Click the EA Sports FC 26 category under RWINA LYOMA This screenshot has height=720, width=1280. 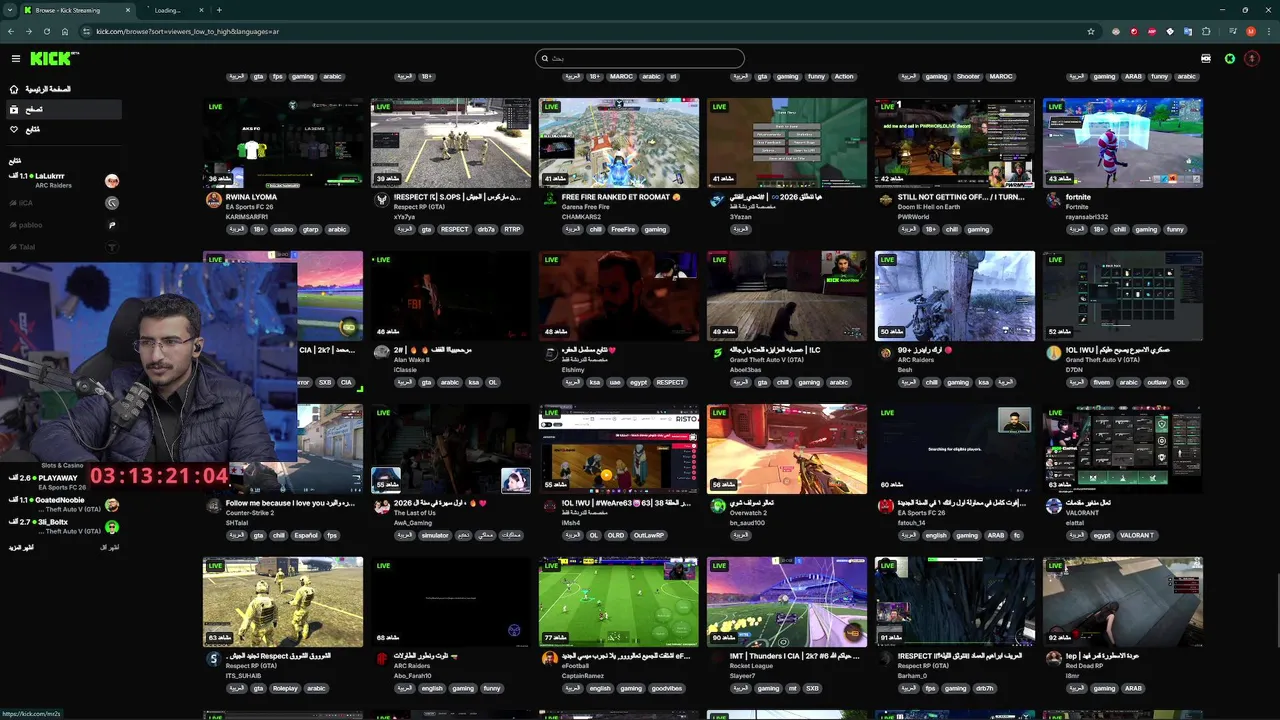(251, 207)
